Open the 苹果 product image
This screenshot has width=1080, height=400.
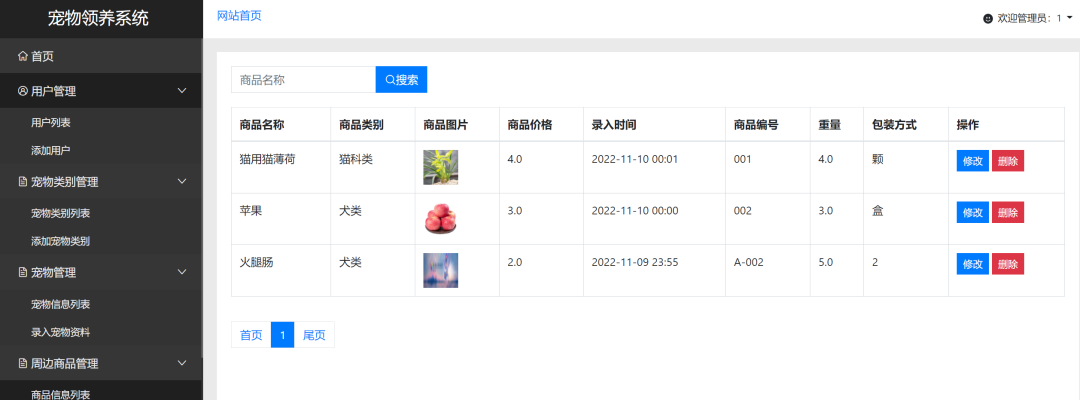coord(441,219)
